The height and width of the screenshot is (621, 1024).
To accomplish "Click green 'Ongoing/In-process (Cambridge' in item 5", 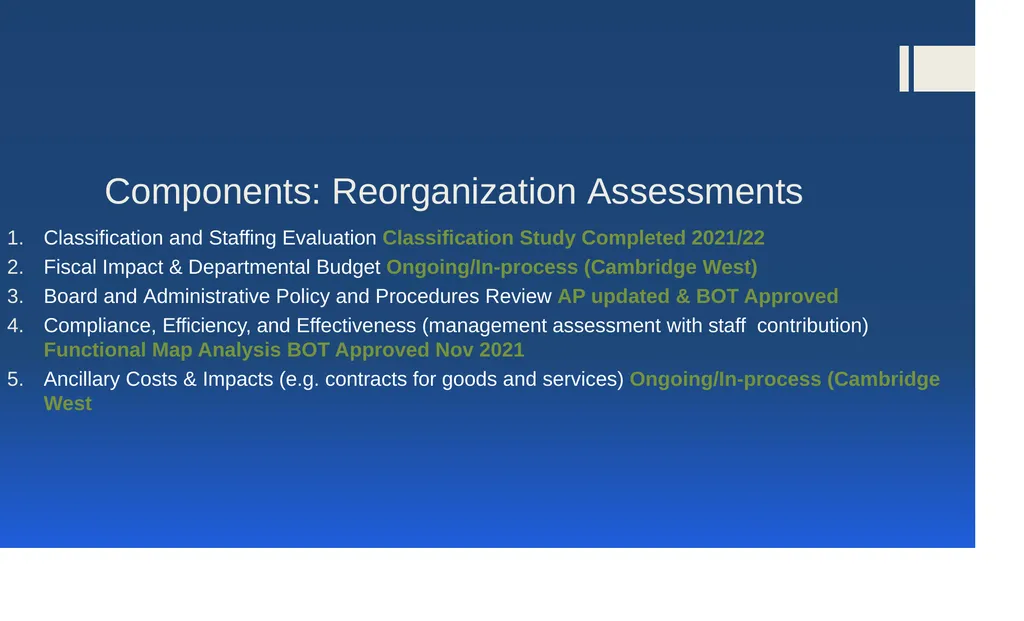I will [x=785, y=379].
